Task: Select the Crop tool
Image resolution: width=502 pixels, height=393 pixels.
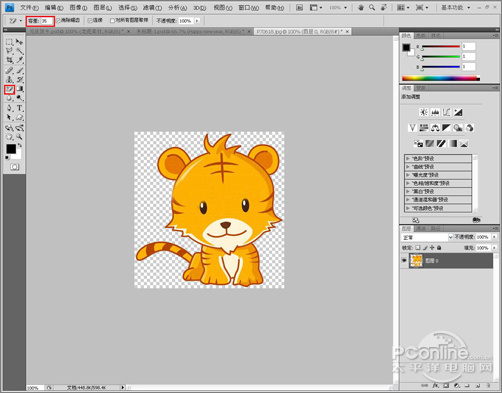Action: pyautogui.click(x=9, y=60)
